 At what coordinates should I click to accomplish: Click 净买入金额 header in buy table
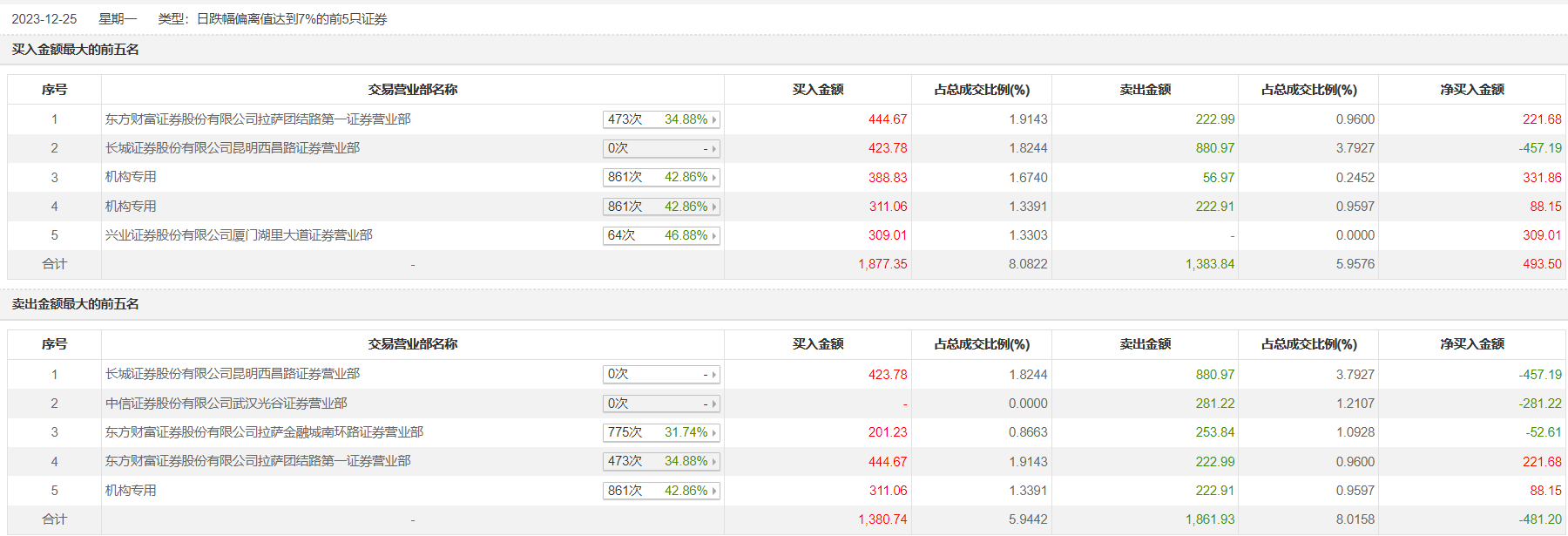[x=1472, y=90]
